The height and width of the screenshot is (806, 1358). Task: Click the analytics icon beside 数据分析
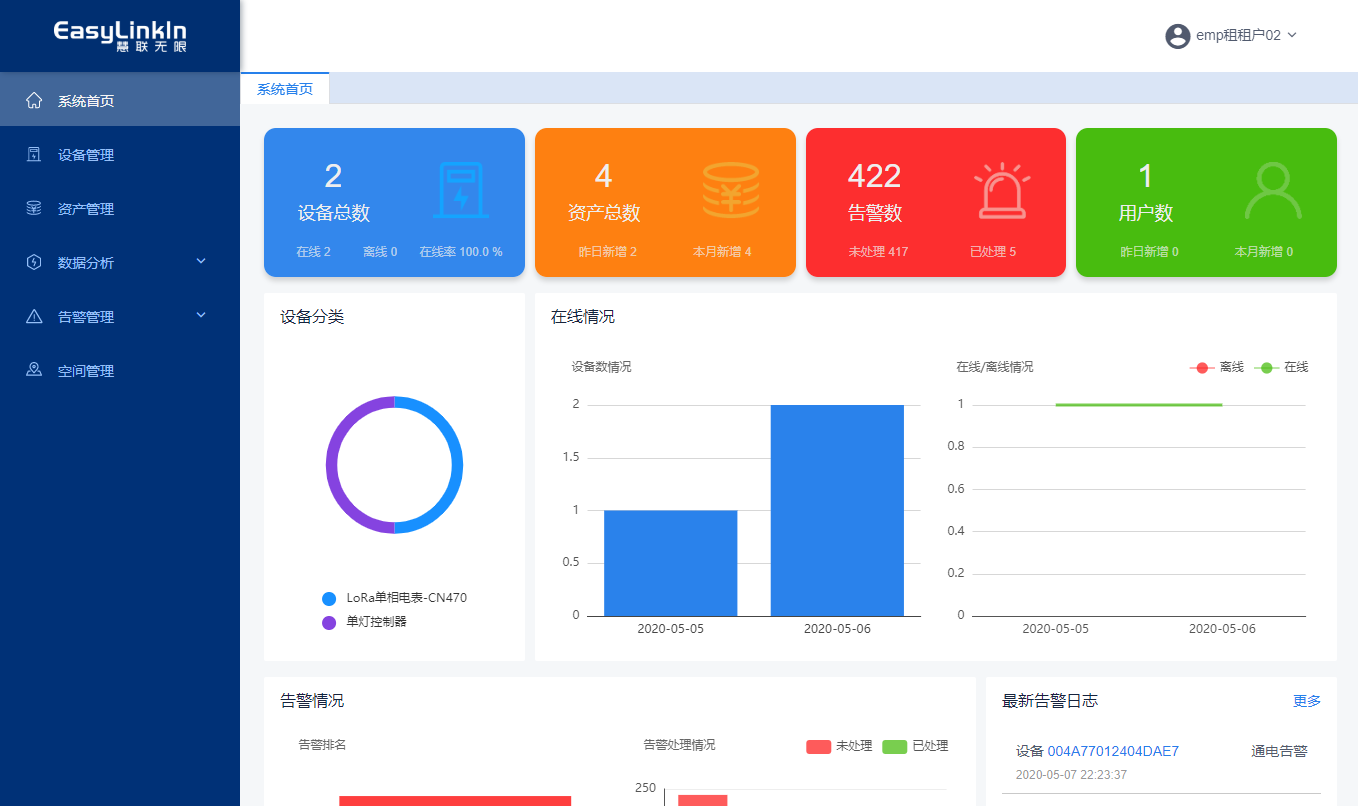(34, 262)
